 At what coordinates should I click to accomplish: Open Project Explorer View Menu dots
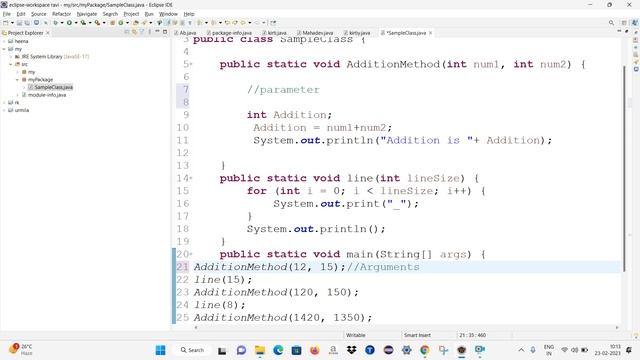pos(149,32)
